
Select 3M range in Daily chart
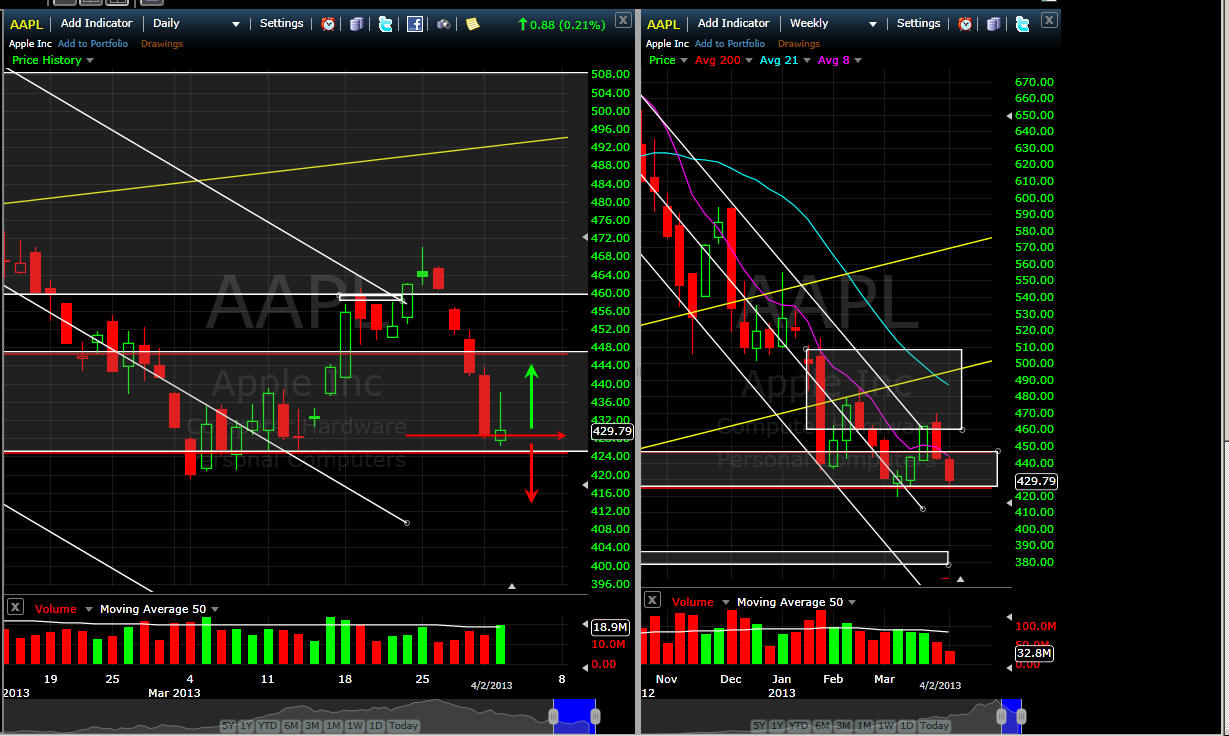(312, 726)
